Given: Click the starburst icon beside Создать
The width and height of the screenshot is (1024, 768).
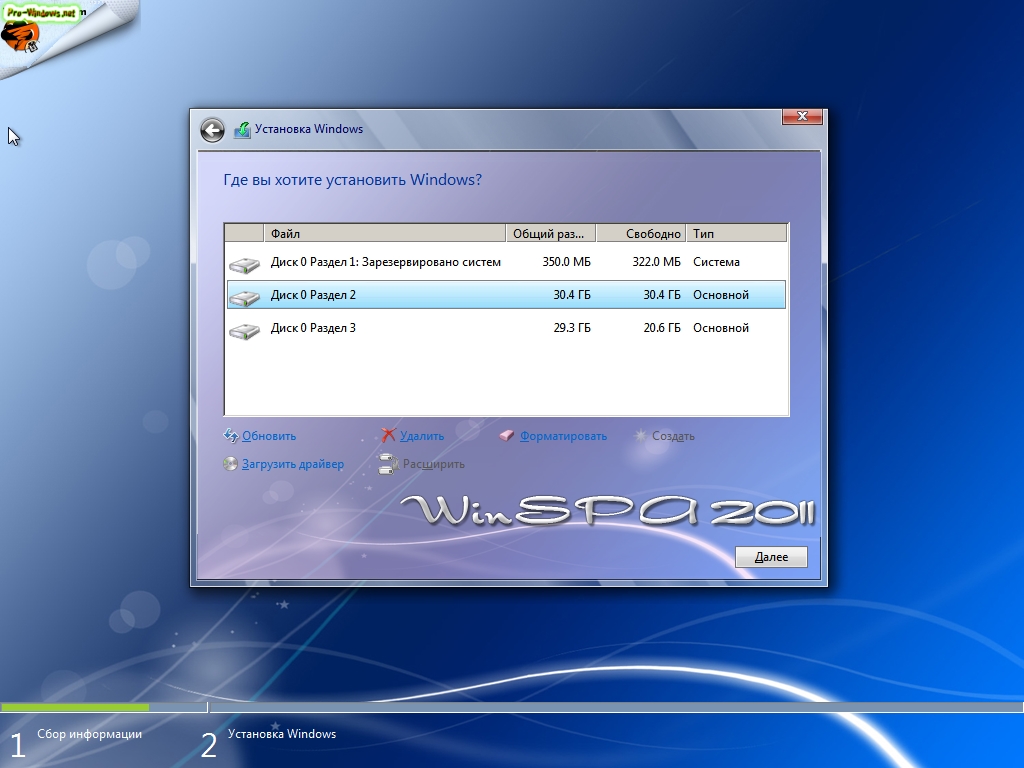Looking at the screenshot, I should 641,436.
